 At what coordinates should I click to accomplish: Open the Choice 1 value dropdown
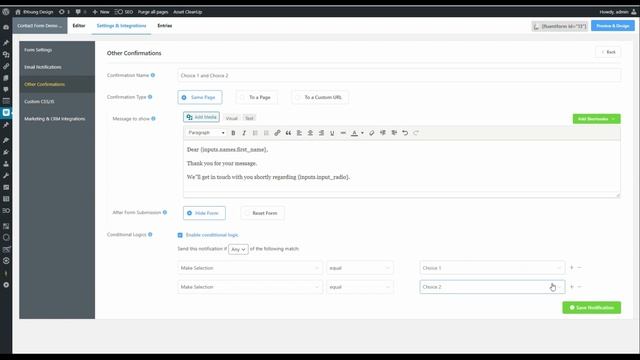(x=492, y=268)
